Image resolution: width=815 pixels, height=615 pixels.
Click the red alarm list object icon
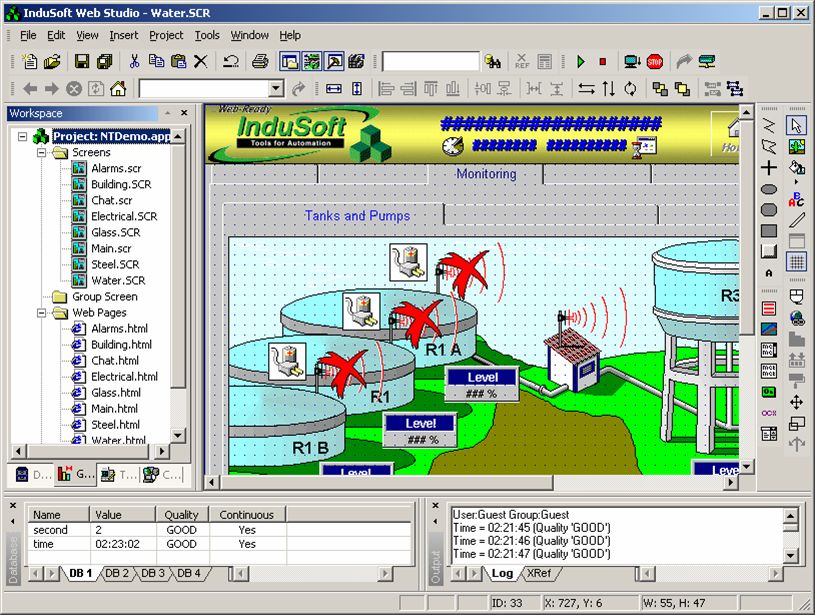769,308
